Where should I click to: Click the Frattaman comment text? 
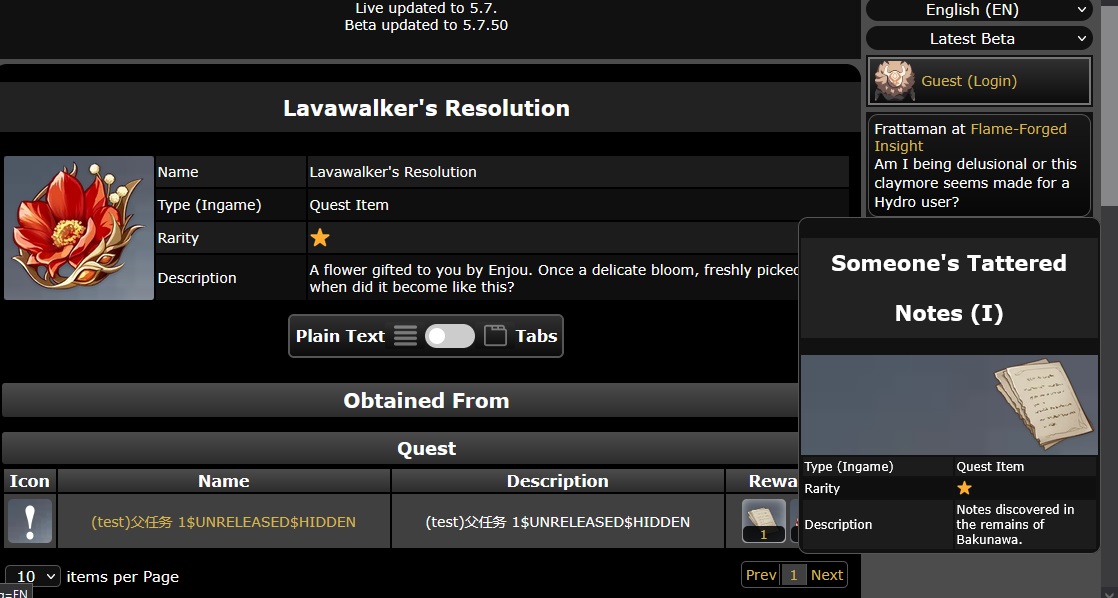[x=975, y=183]
